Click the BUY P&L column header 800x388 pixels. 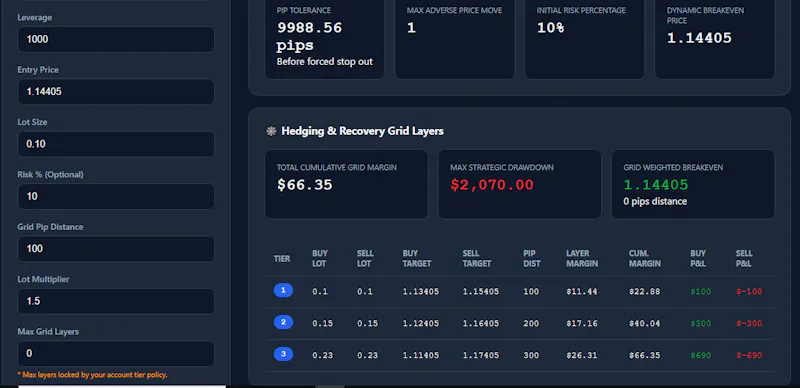pos(698,259)
